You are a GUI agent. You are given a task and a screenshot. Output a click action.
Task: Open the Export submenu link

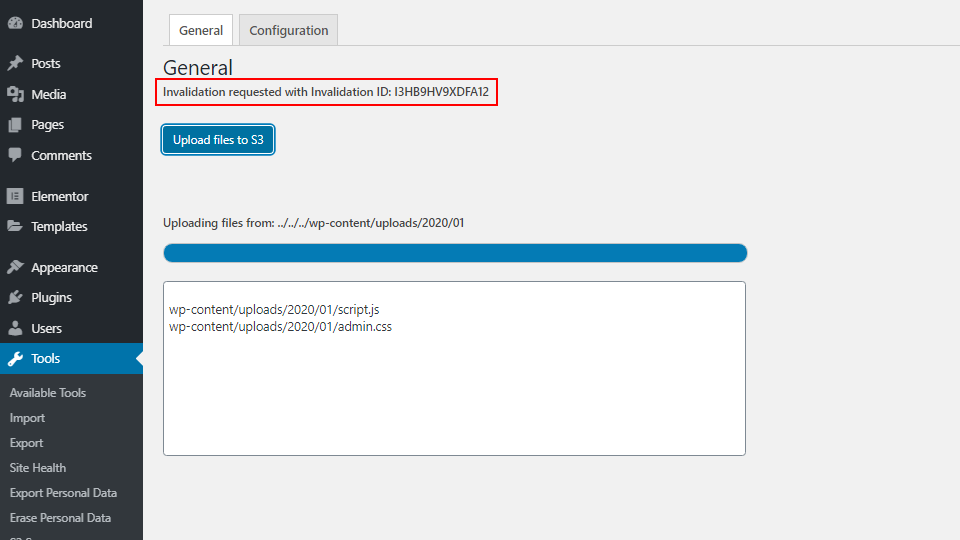26,443
